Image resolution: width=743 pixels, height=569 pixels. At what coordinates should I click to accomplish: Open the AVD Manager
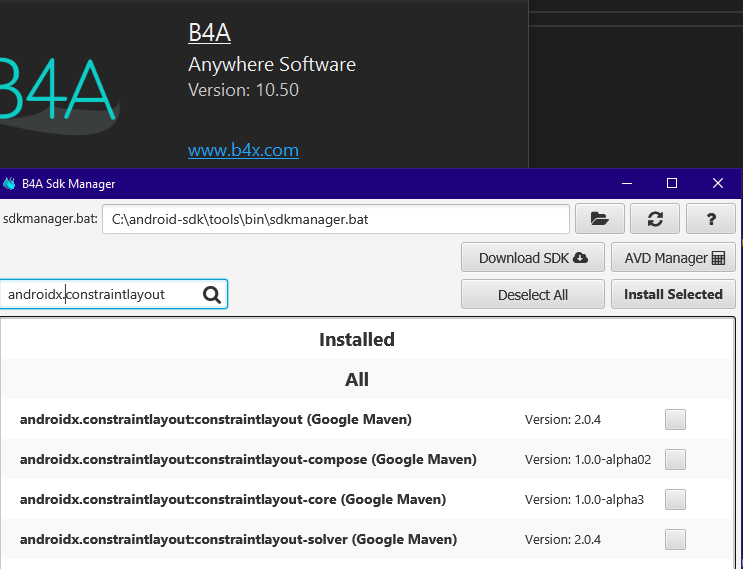673,257
